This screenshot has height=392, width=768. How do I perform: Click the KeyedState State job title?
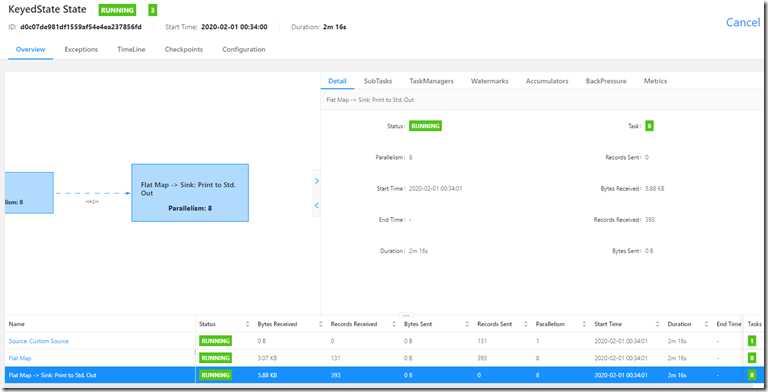point(47,9)
